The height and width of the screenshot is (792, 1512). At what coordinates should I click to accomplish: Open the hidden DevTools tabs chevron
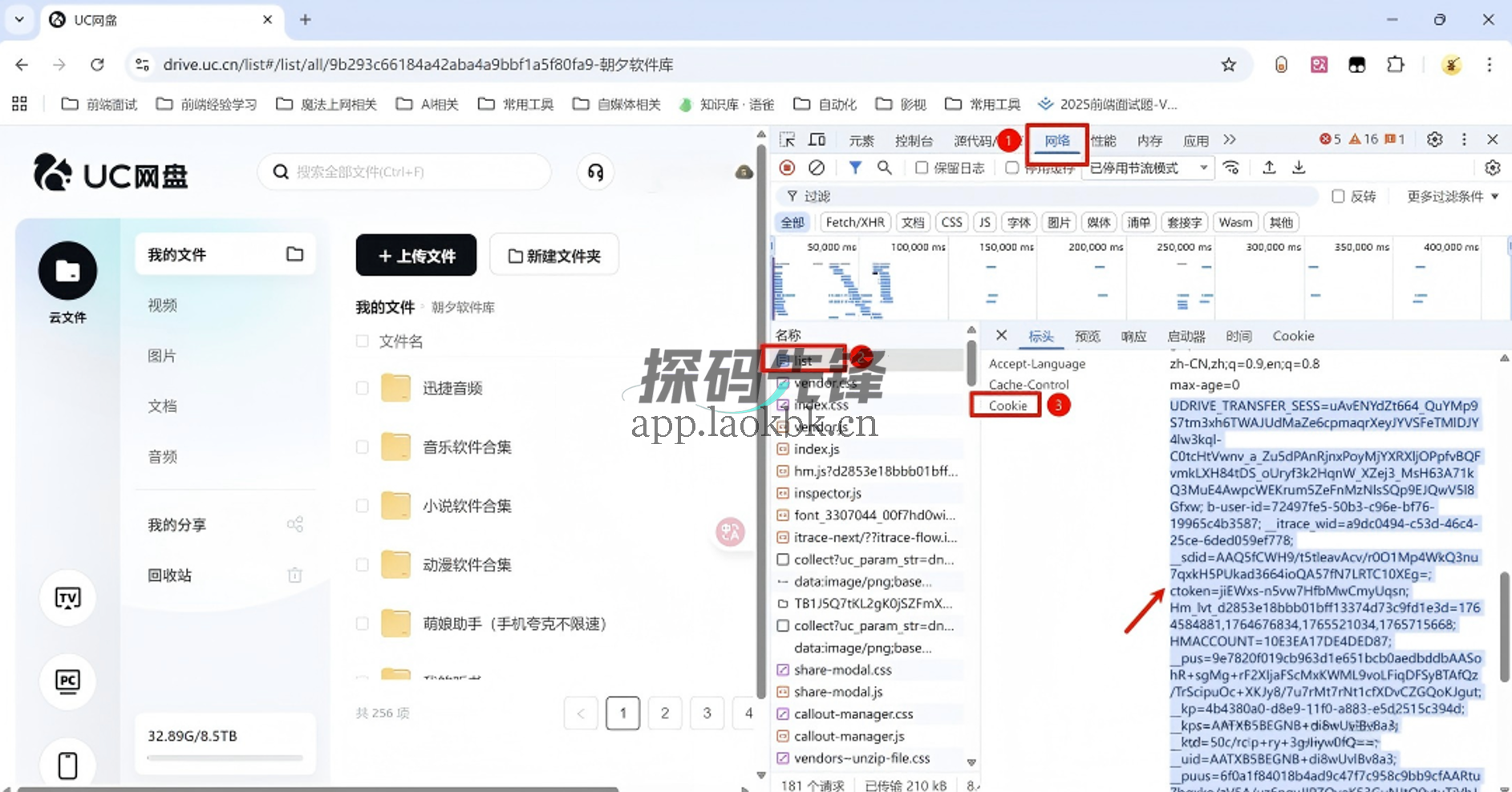pos(1230,139)
